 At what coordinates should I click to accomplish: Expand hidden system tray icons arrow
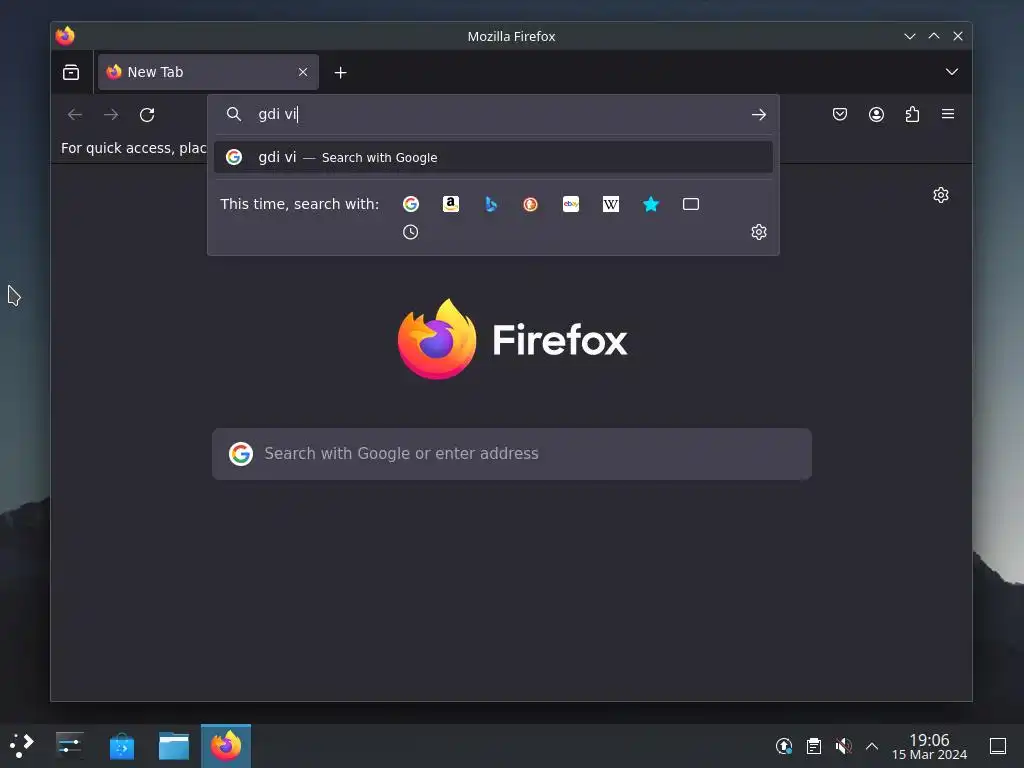tap(872, 746)
